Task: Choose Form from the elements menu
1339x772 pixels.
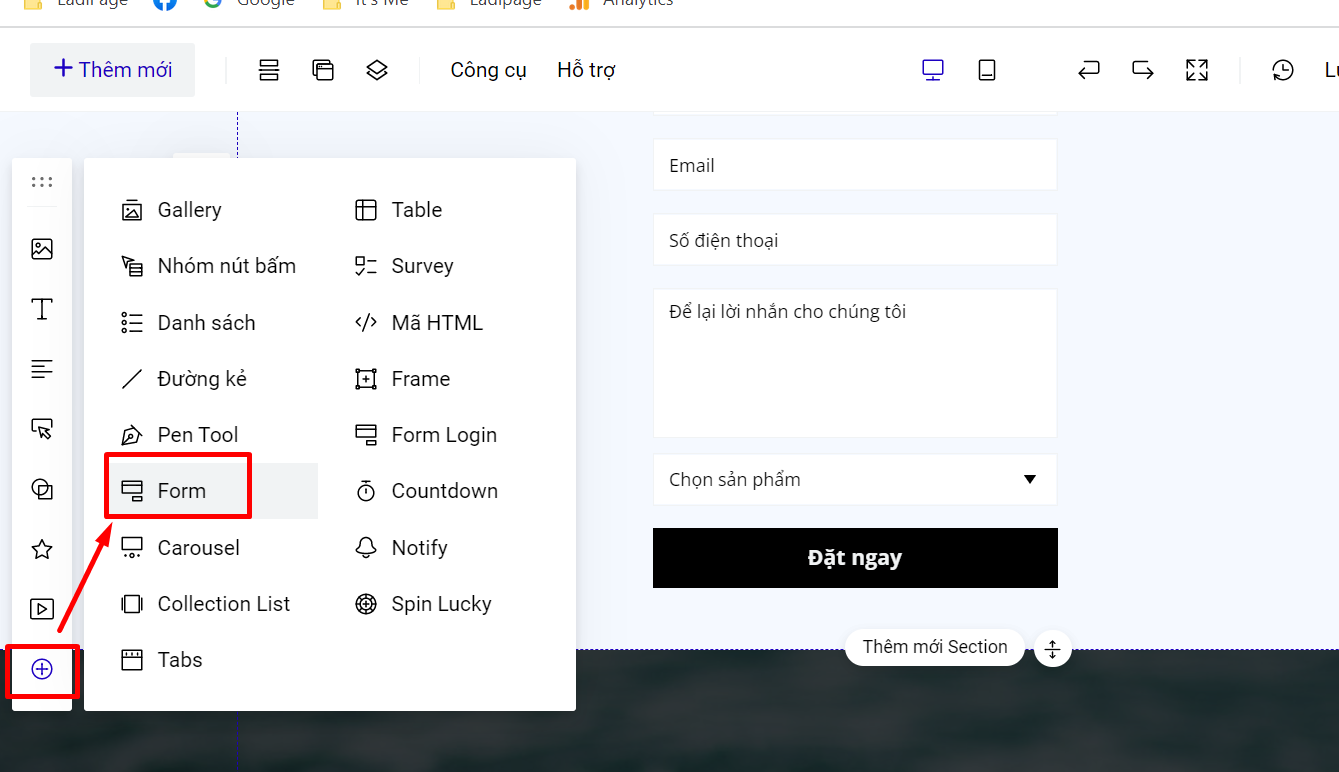Action: pyautogui.click(x=181, y=491)
